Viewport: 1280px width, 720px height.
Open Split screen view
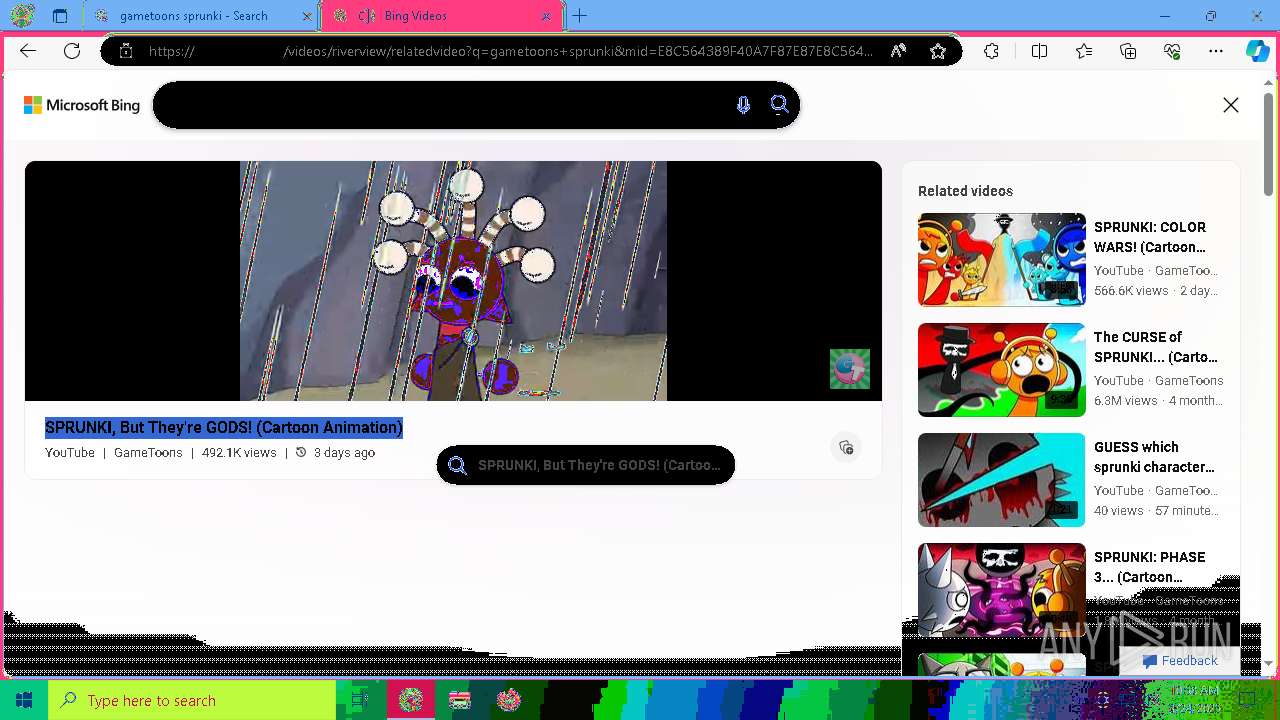pyautogui.click(x=1039, y=51)
